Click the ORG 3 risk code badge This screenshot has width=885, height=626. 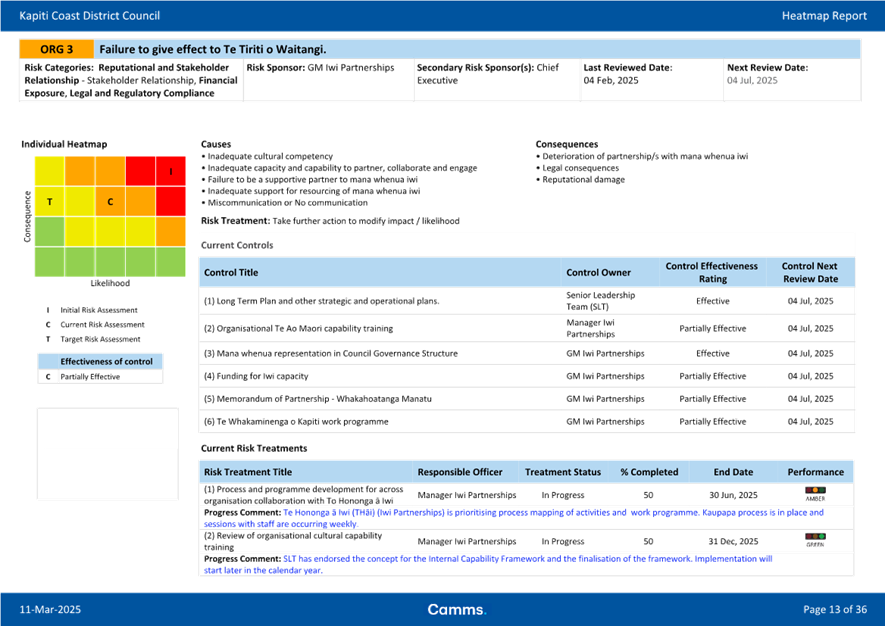tap(56, 49)
